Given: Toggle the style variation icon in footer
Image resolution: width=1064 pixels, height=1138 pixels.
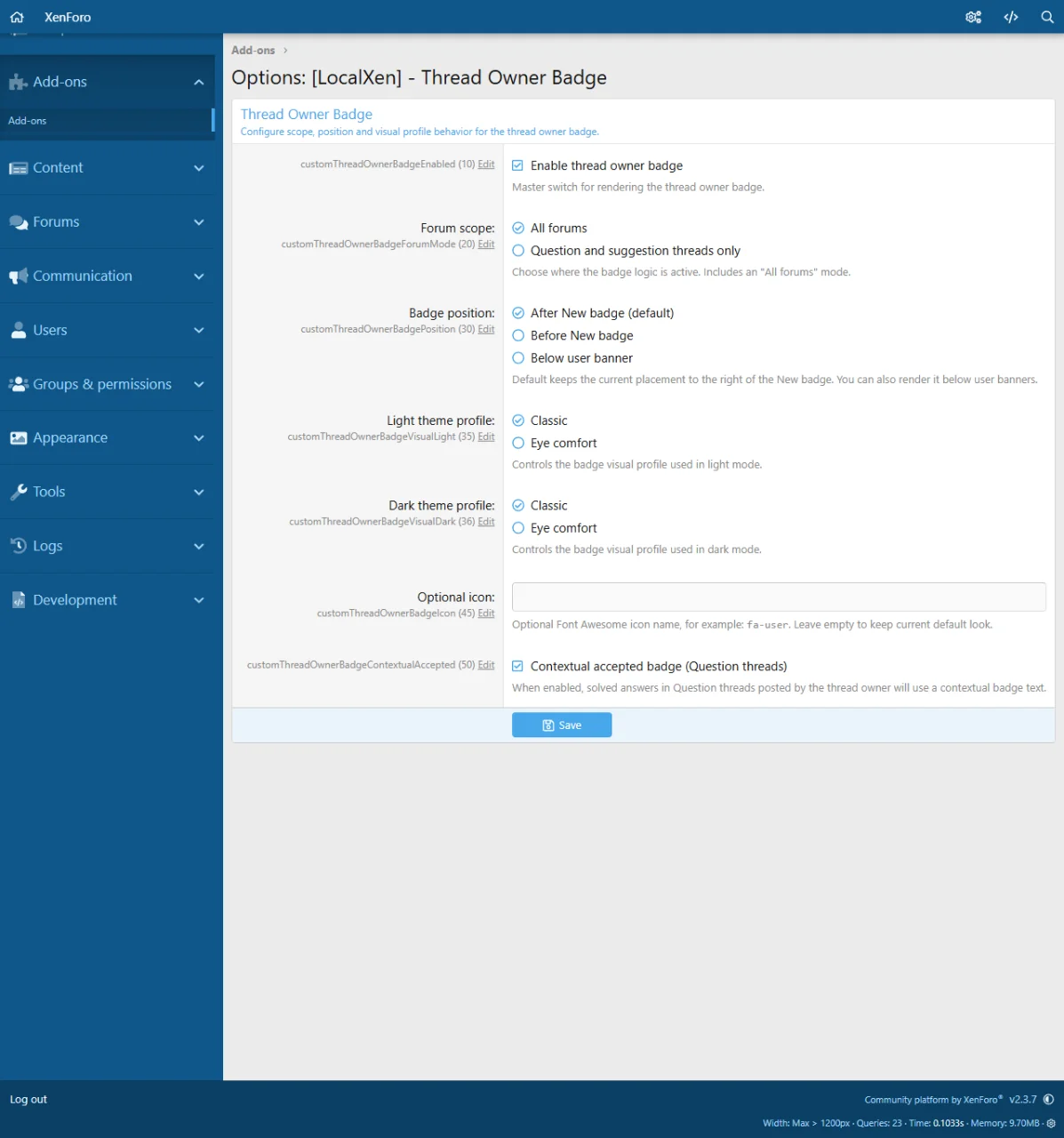Looking at the screenshot, I should 1049,1100.
